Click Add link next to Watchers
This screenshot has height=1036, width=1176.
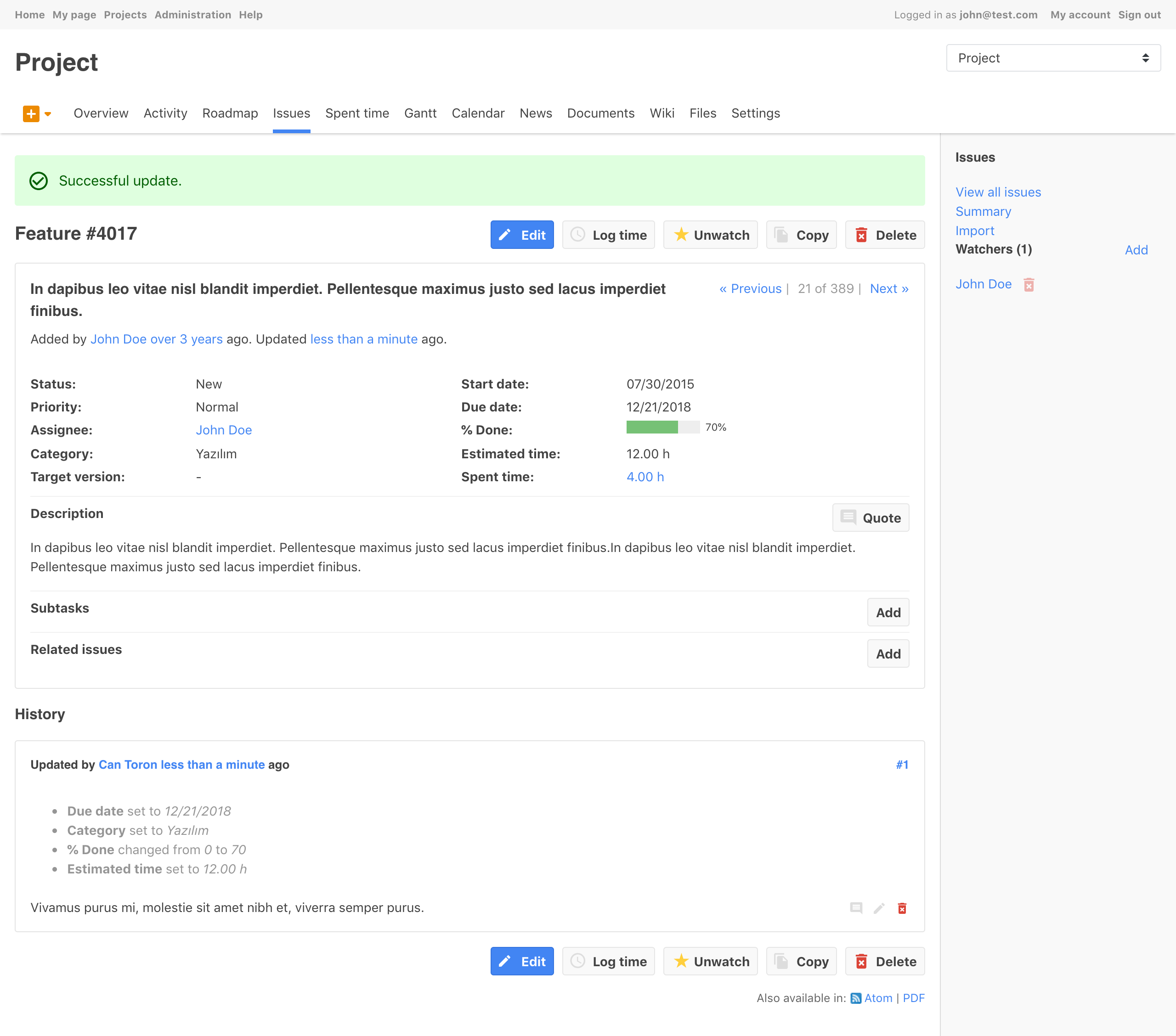click(x=1136, y=250)
